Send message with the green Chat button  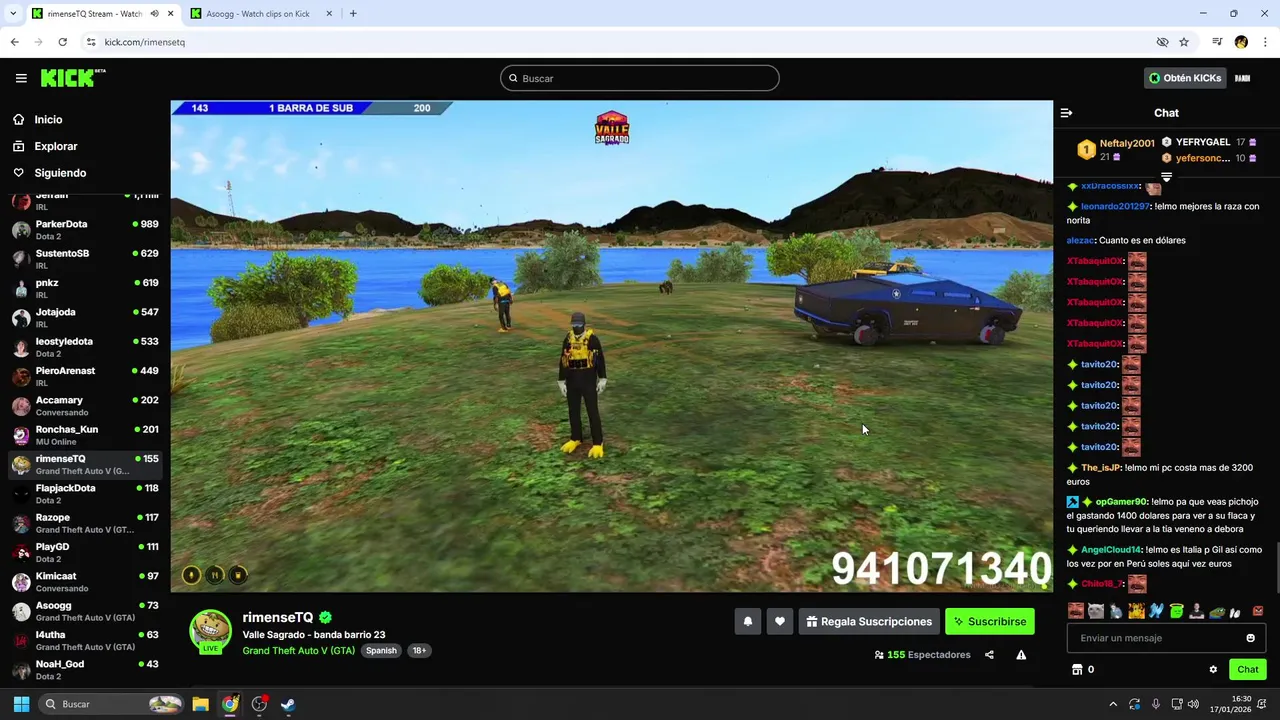[1248, 670]
